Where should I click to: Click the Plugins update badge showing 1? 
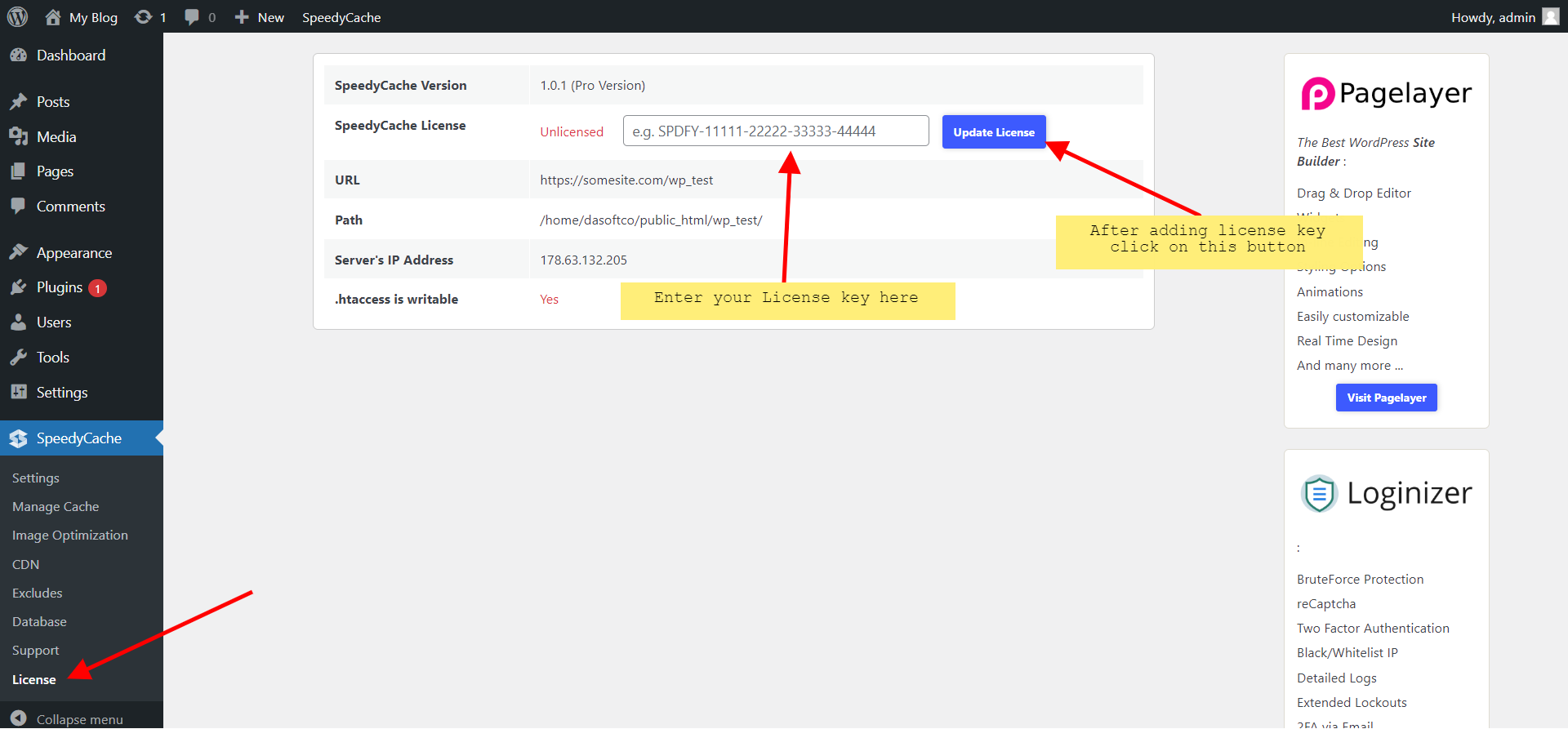(97, 288)
